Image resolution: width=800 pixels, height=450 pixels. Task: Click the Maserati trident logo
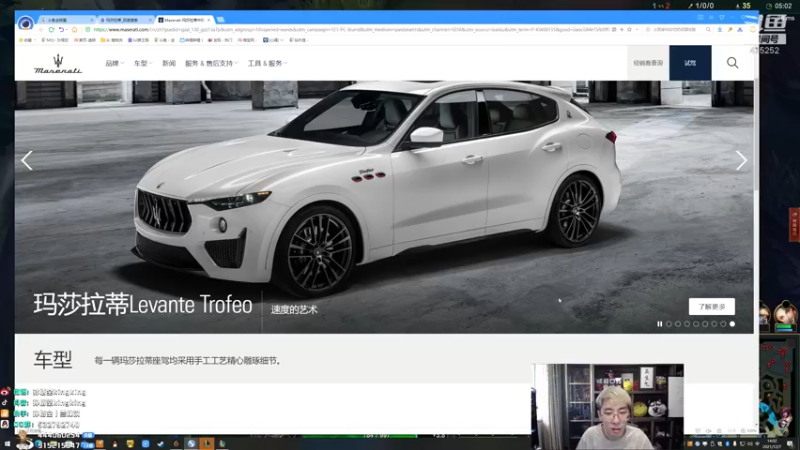(x=58, y=64)
